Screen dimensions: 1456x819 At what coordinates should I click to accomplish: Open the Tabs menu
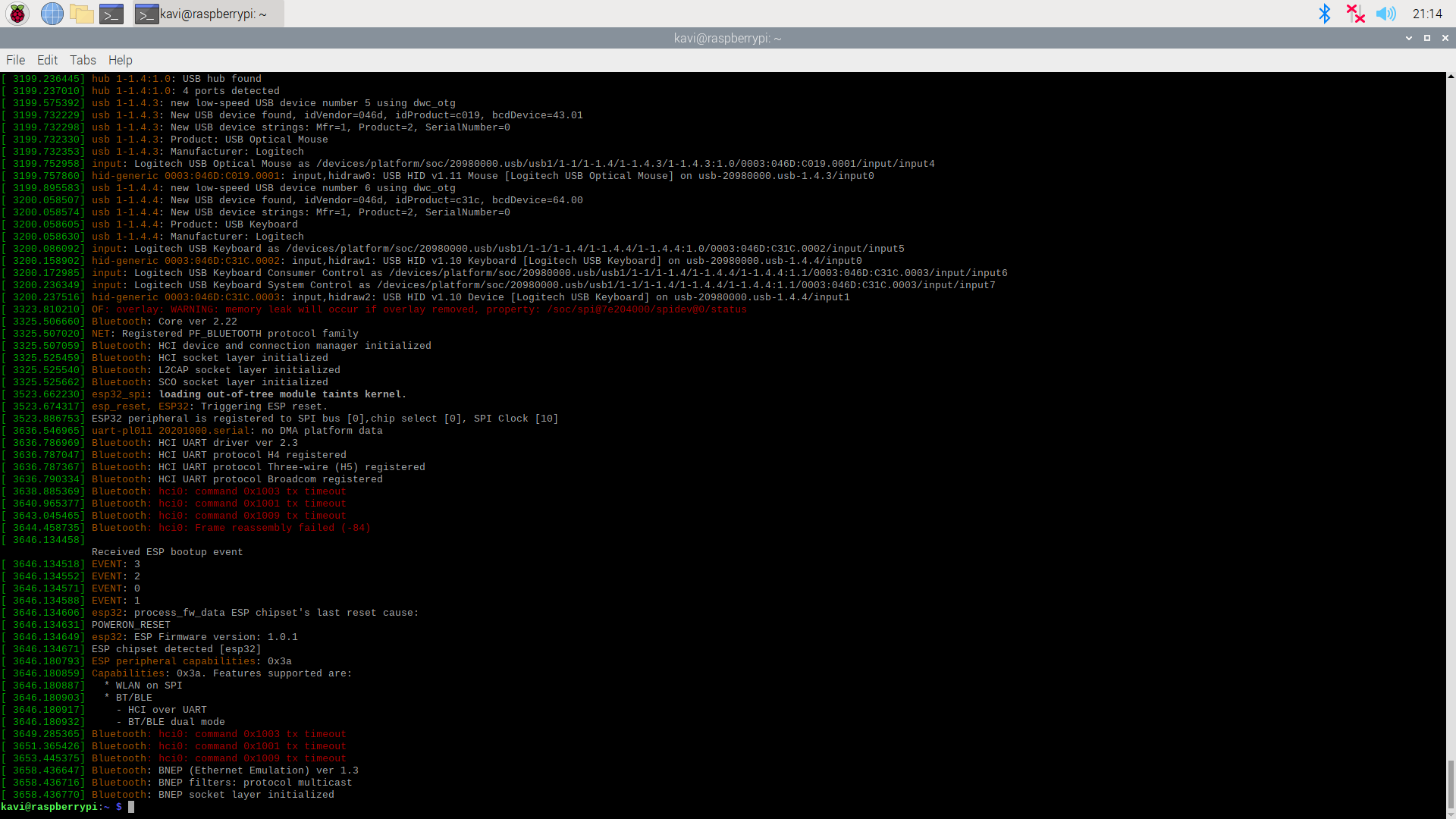[83, 60]
